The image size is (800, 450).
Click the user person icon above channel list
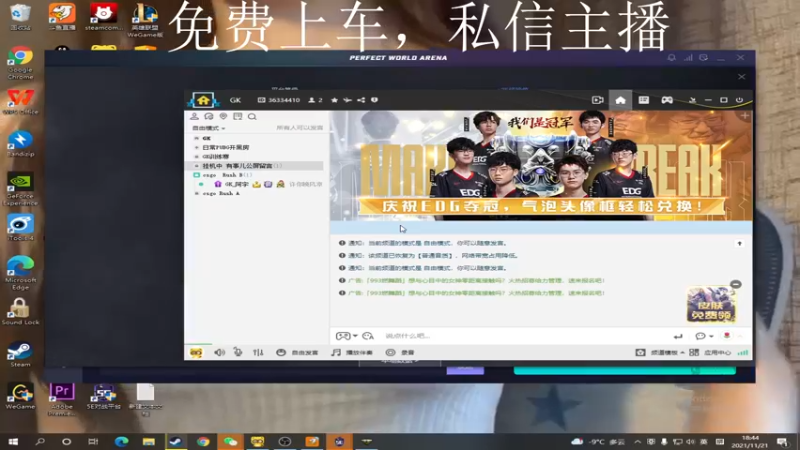point(194,117)
